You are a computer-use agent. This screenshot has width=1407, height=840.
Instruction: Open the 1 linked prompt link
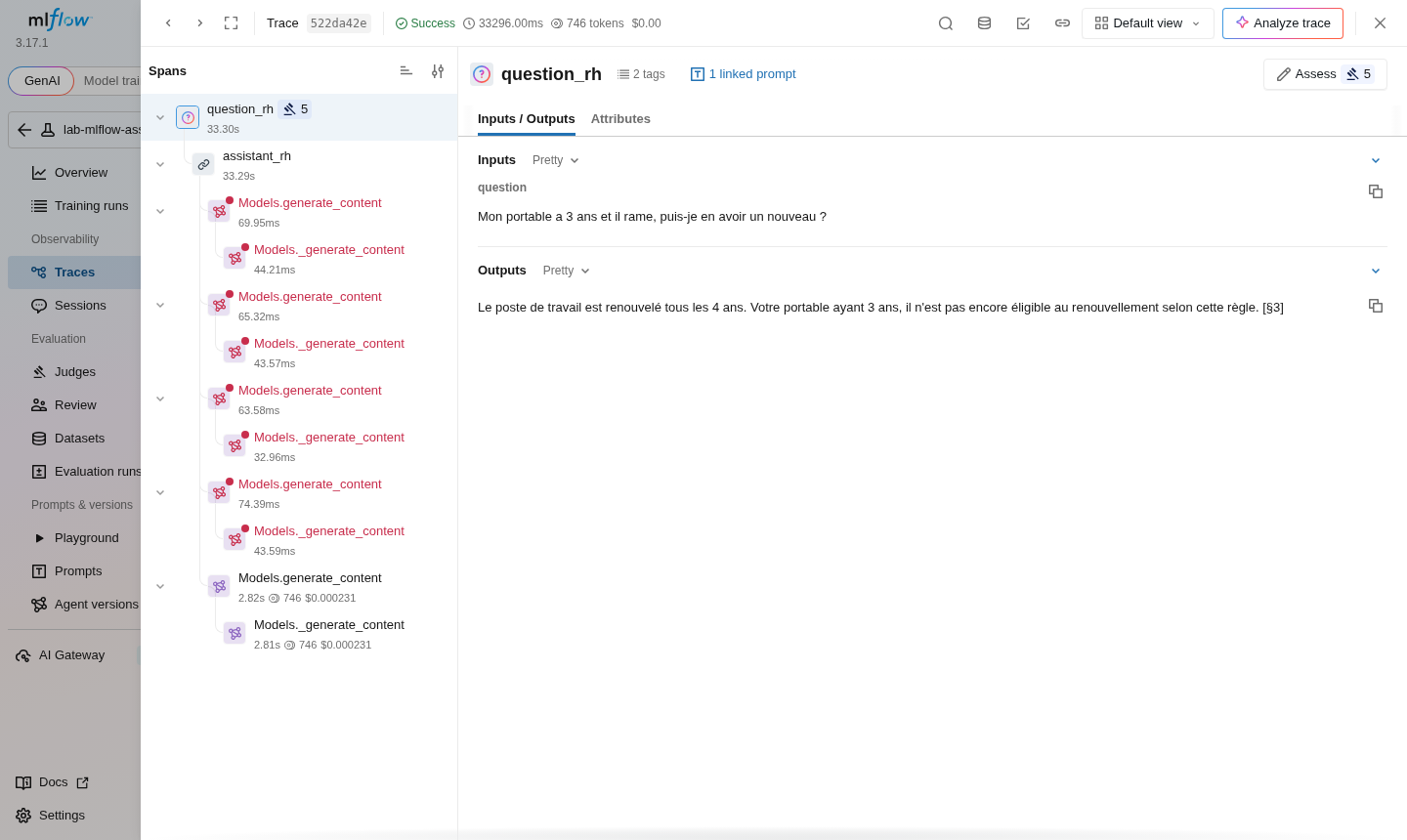744,74
